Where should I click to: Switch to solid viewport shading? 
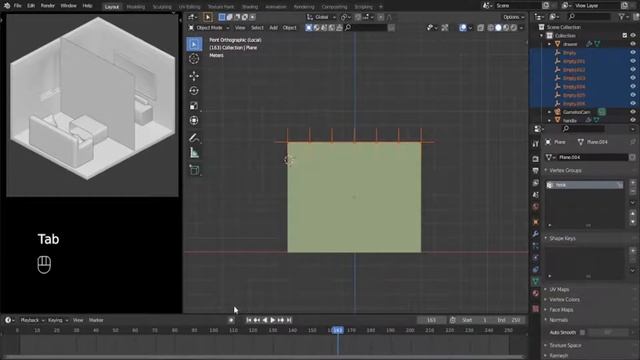498,28
